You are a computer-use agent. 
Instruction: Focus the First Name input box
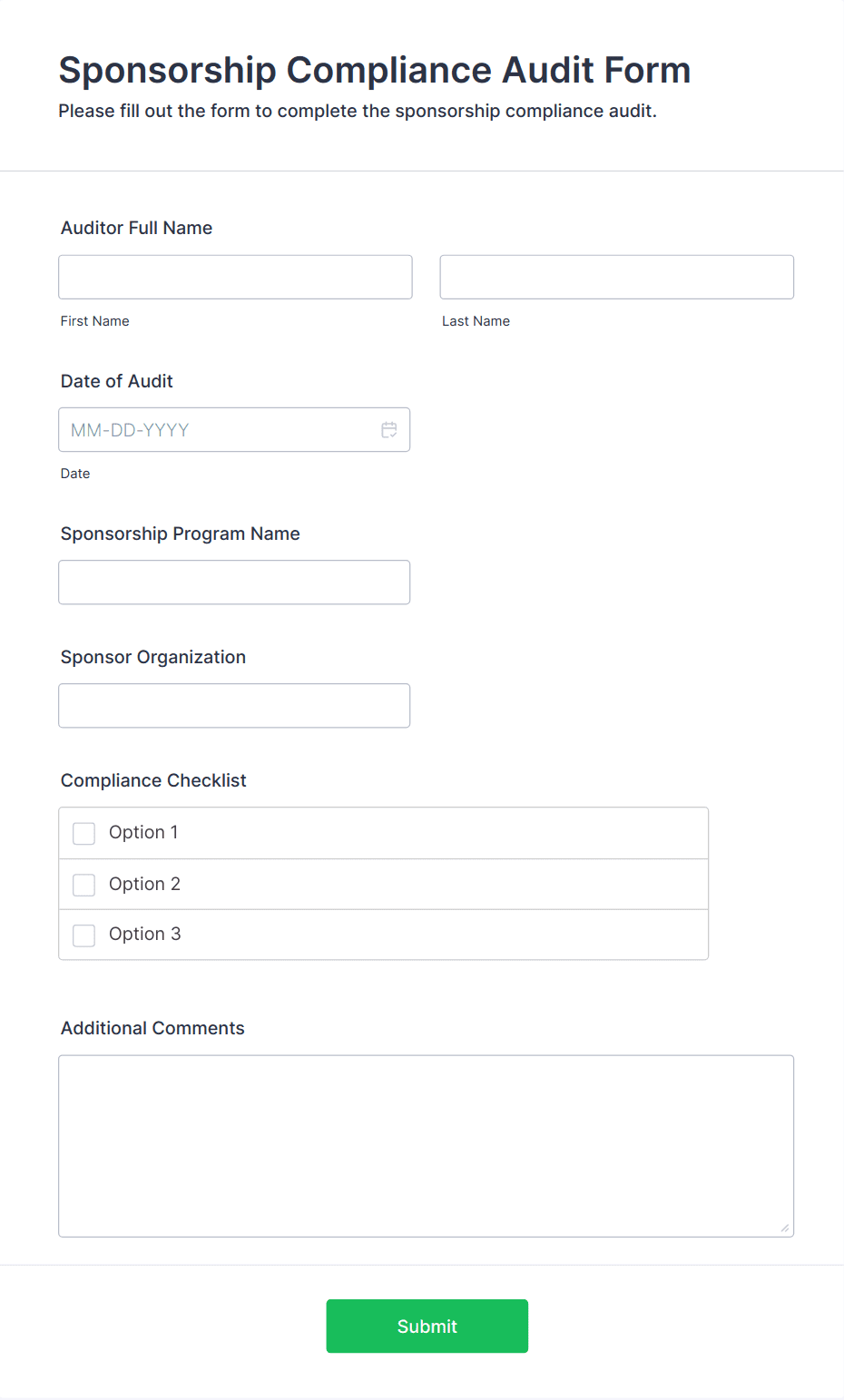coord(235,278)
